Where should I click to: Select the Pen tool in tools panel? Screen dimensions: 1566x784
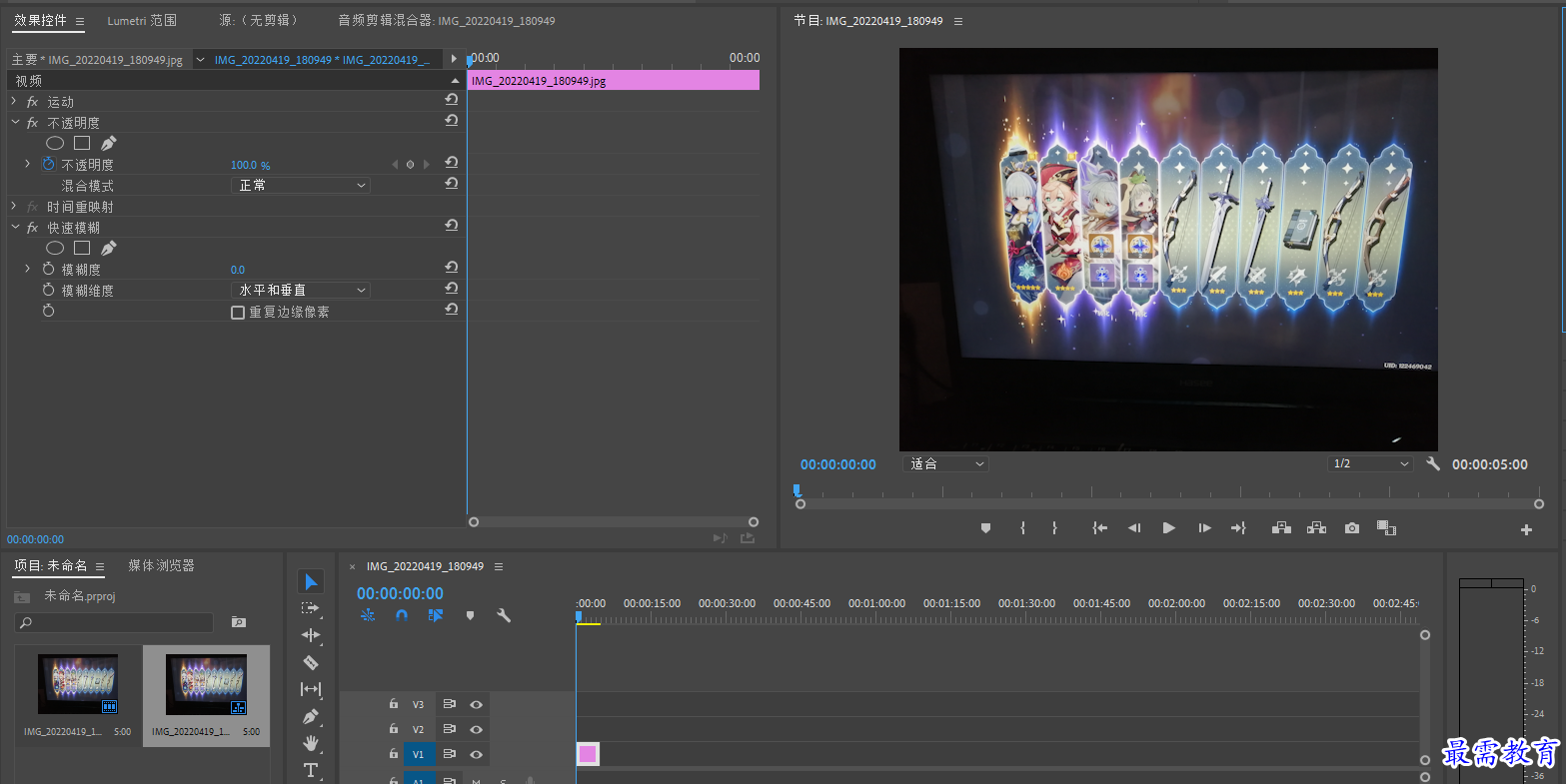click(311, 716)
